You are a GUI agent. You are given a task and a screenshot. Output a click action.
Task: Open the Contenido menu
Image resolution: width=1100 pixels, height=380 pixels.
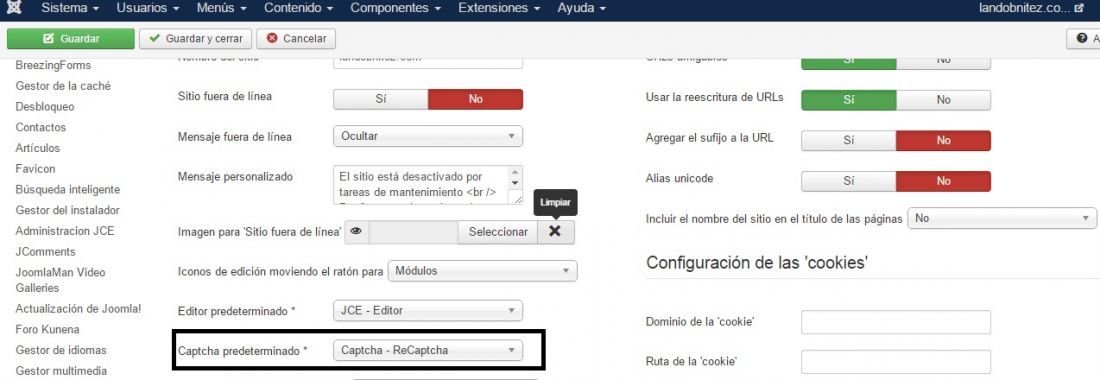298,8
